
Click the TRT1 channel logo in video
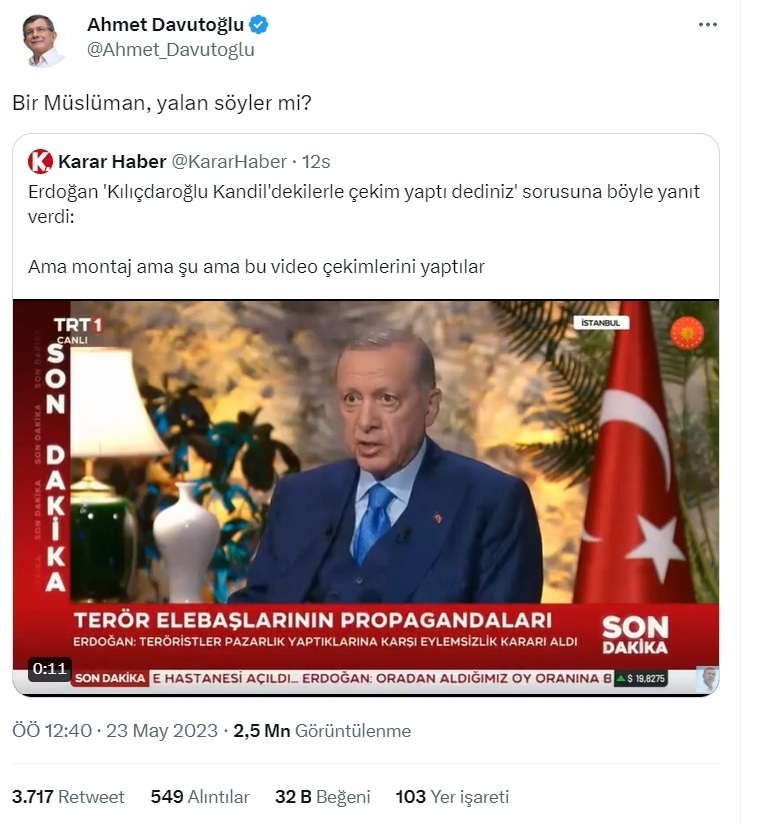tap(78, 329)
